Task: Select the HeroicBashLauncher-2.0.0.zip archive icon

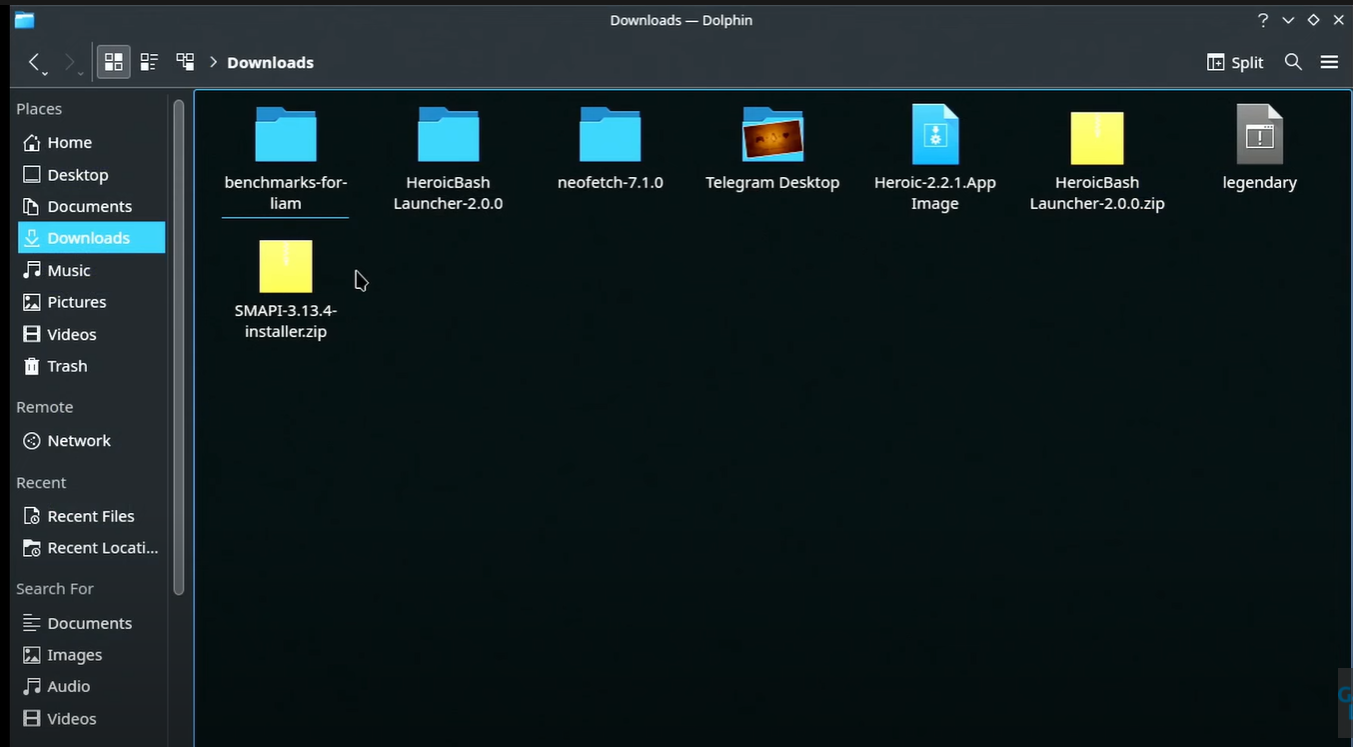Action: pos(1097,136)
